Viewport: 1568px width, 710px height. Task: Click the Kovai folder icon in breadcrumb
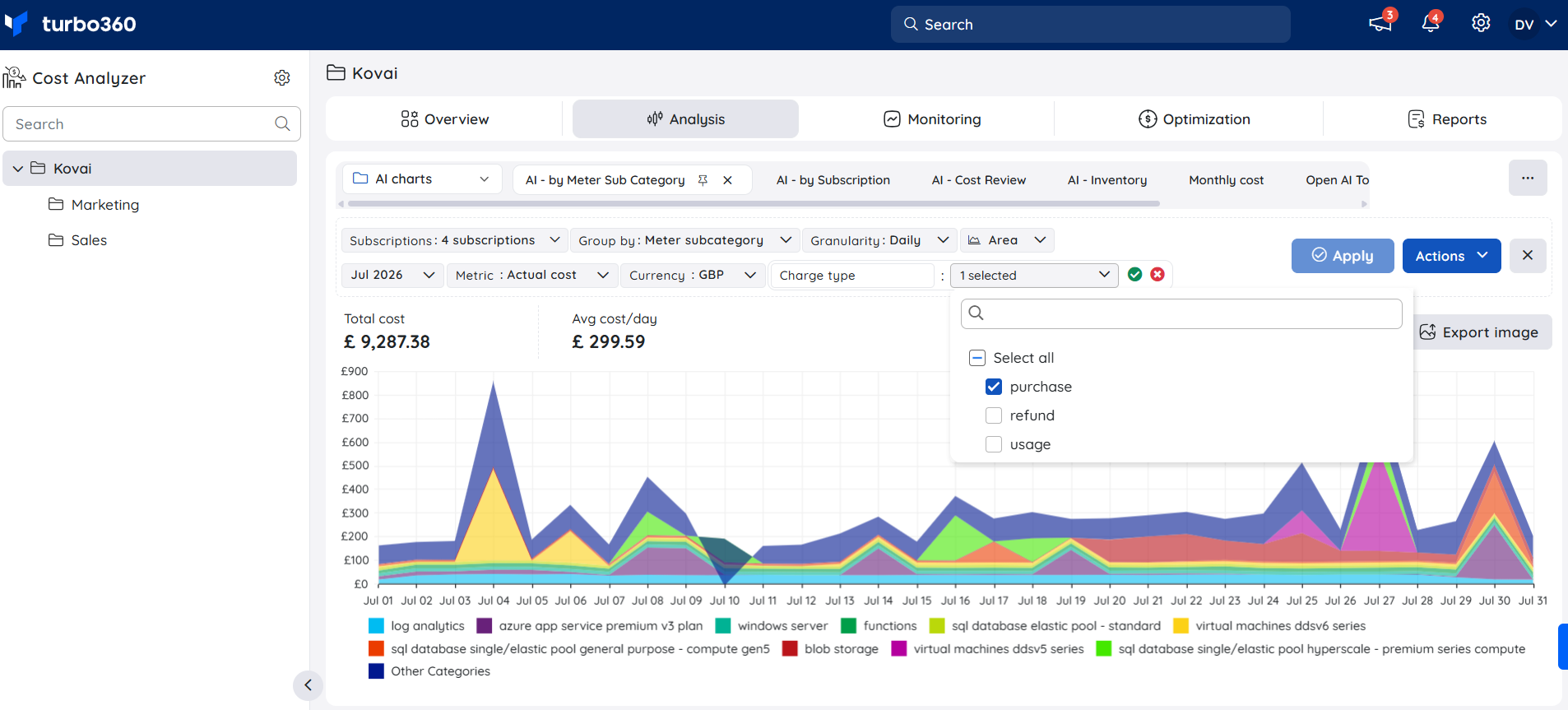click(336, 72)
